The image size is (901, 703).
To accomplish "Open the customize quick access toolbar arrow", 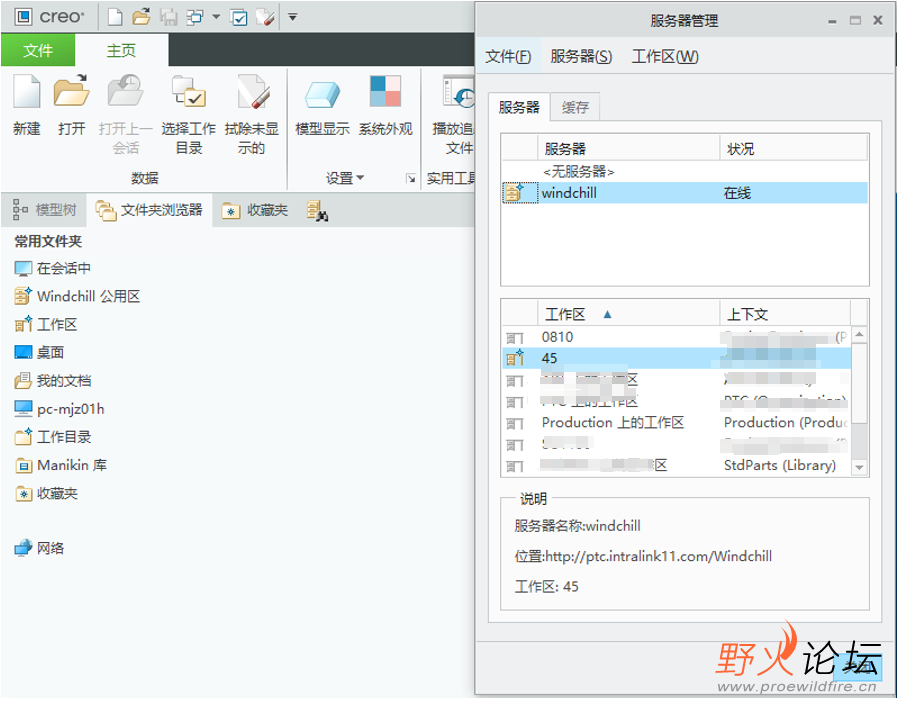I will coord(292,17).
